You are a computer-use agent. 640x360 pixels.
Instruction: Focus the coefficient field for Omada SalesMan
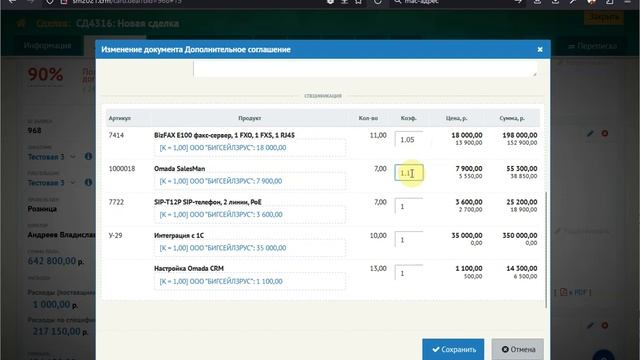point(409,173)
